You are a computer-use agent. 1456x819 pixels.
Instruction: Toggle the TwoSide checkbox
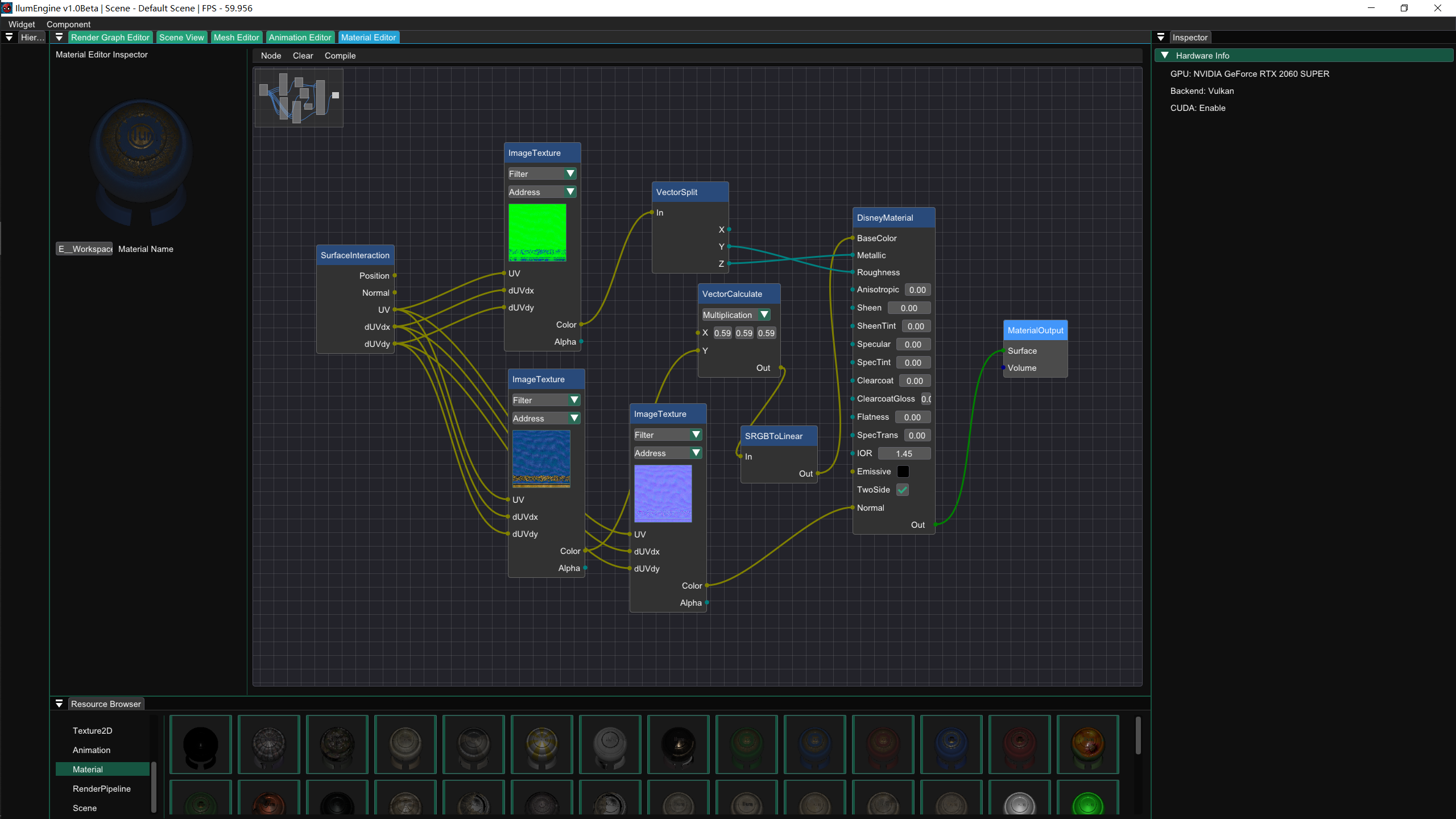click(x=902, y=490)
